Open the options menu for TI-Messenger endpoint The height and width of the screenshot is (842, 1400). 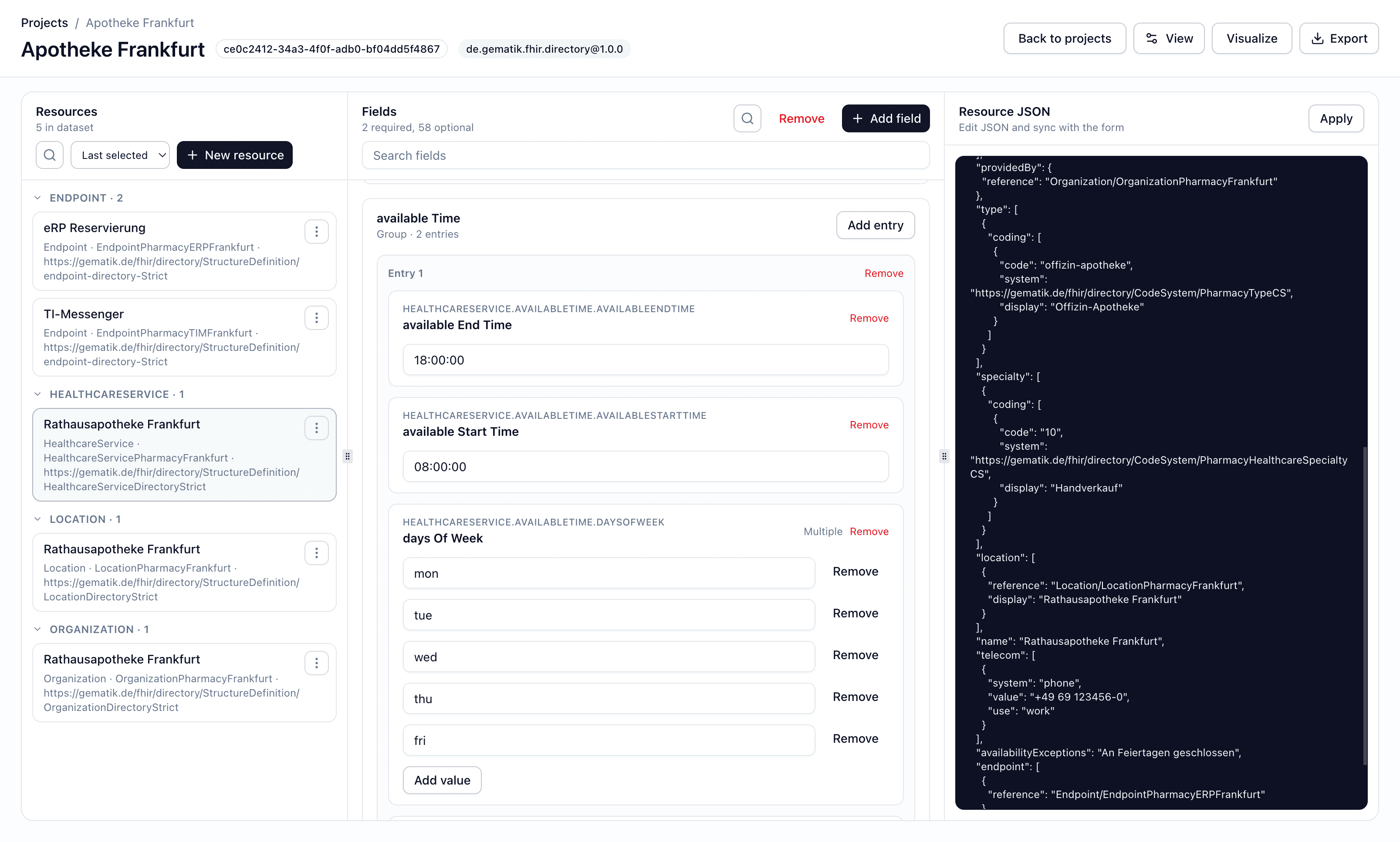coord(317,318)
